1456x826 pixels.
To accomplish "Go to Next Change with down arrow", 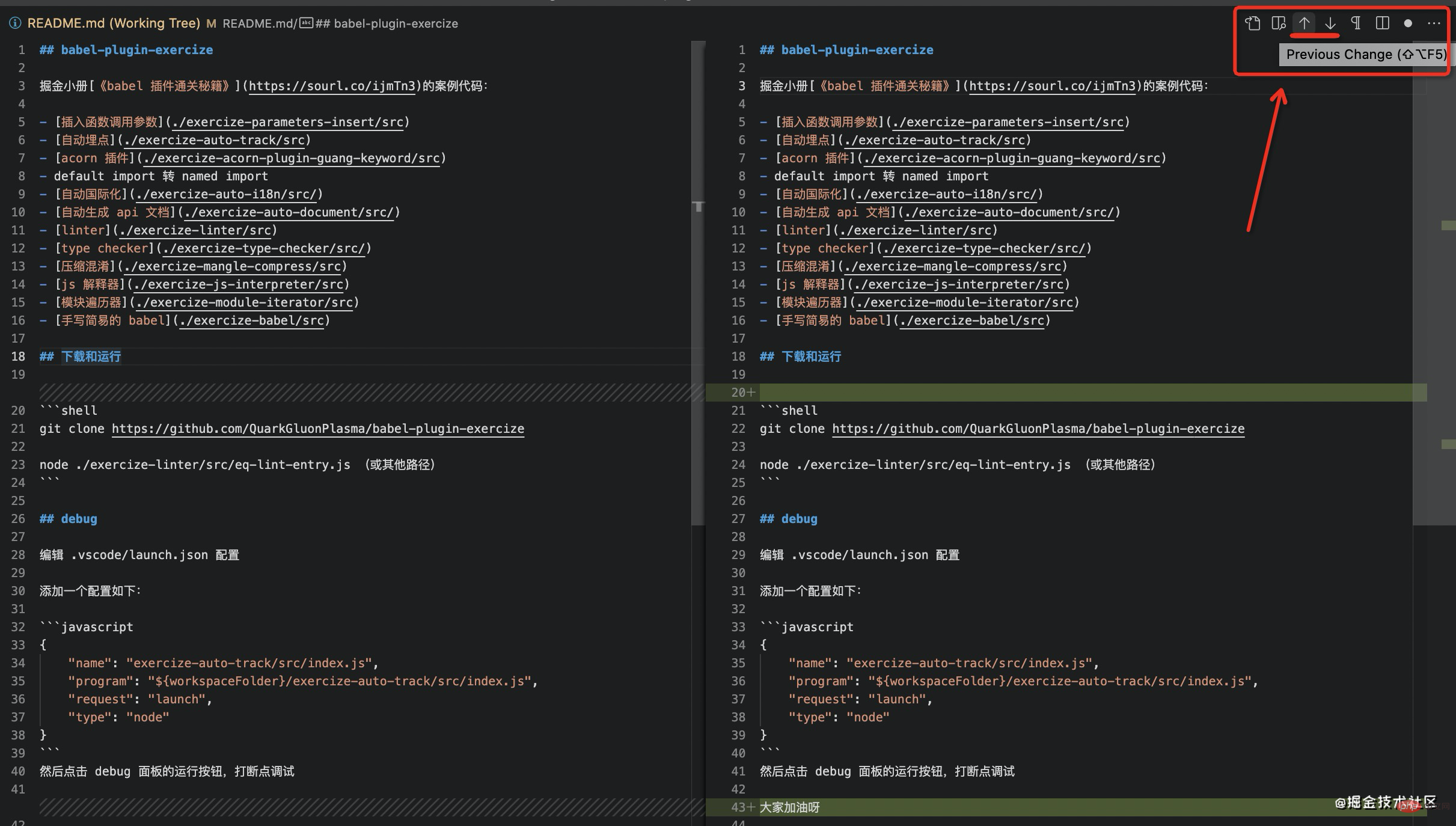I will click(x=1330, y=23).
